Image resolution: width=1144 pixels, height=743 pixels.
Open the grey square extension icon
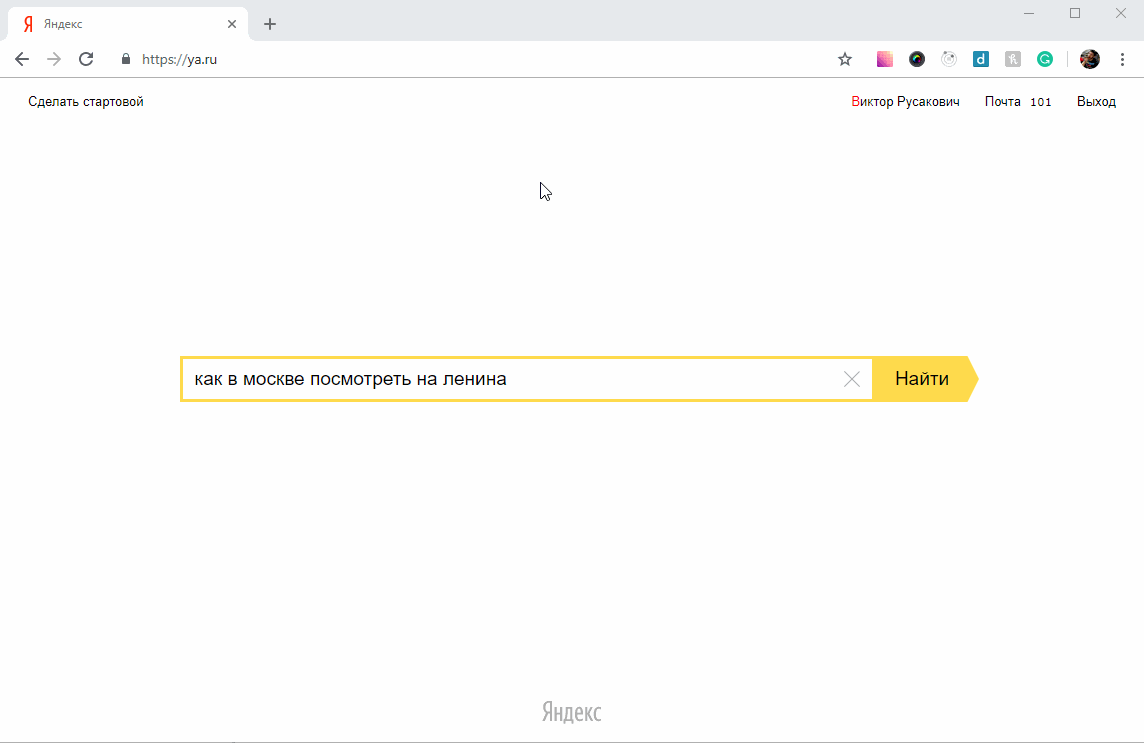tap(1013, 59)
